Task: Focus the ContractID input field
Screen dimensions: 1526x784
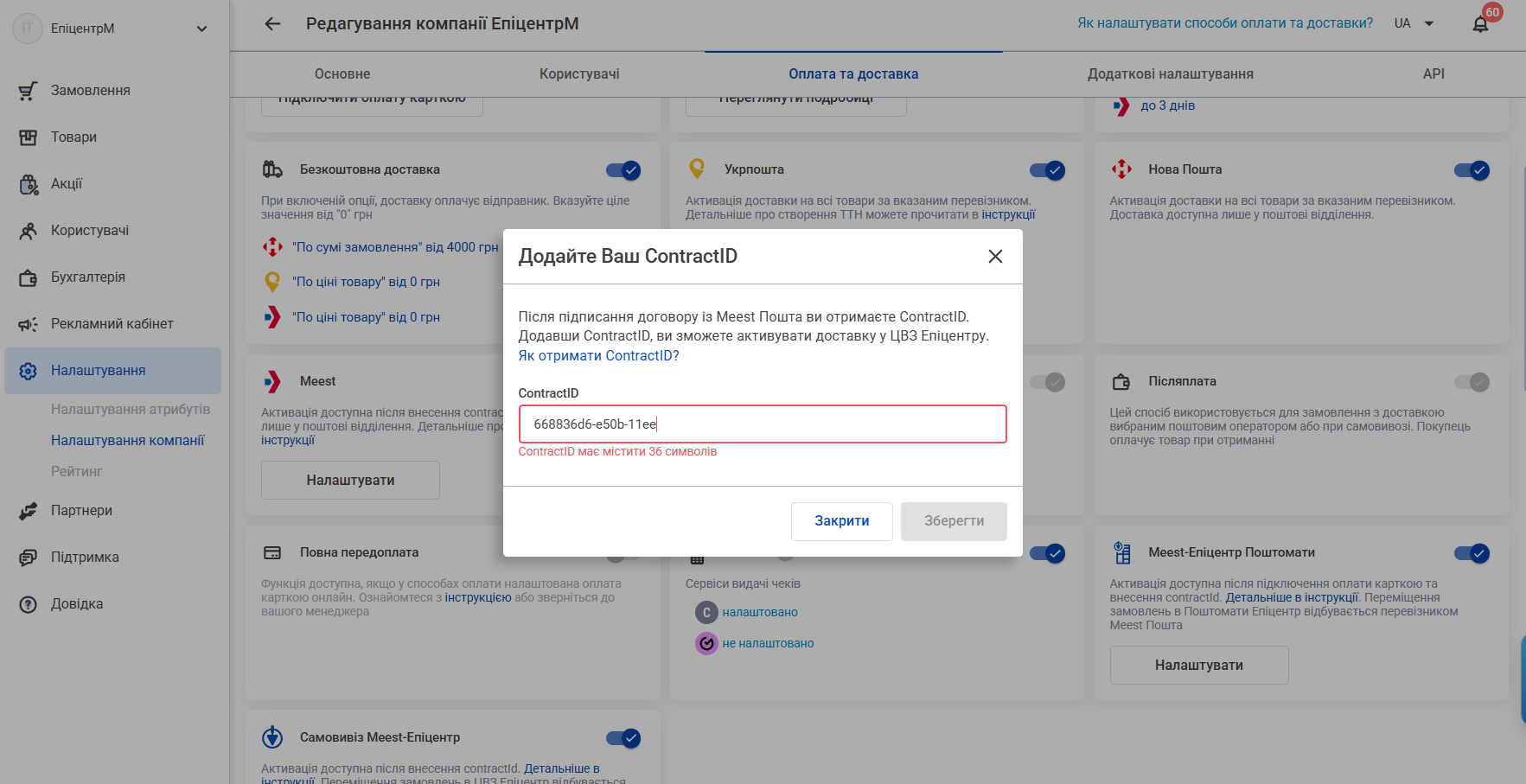Action: [763, 424]
